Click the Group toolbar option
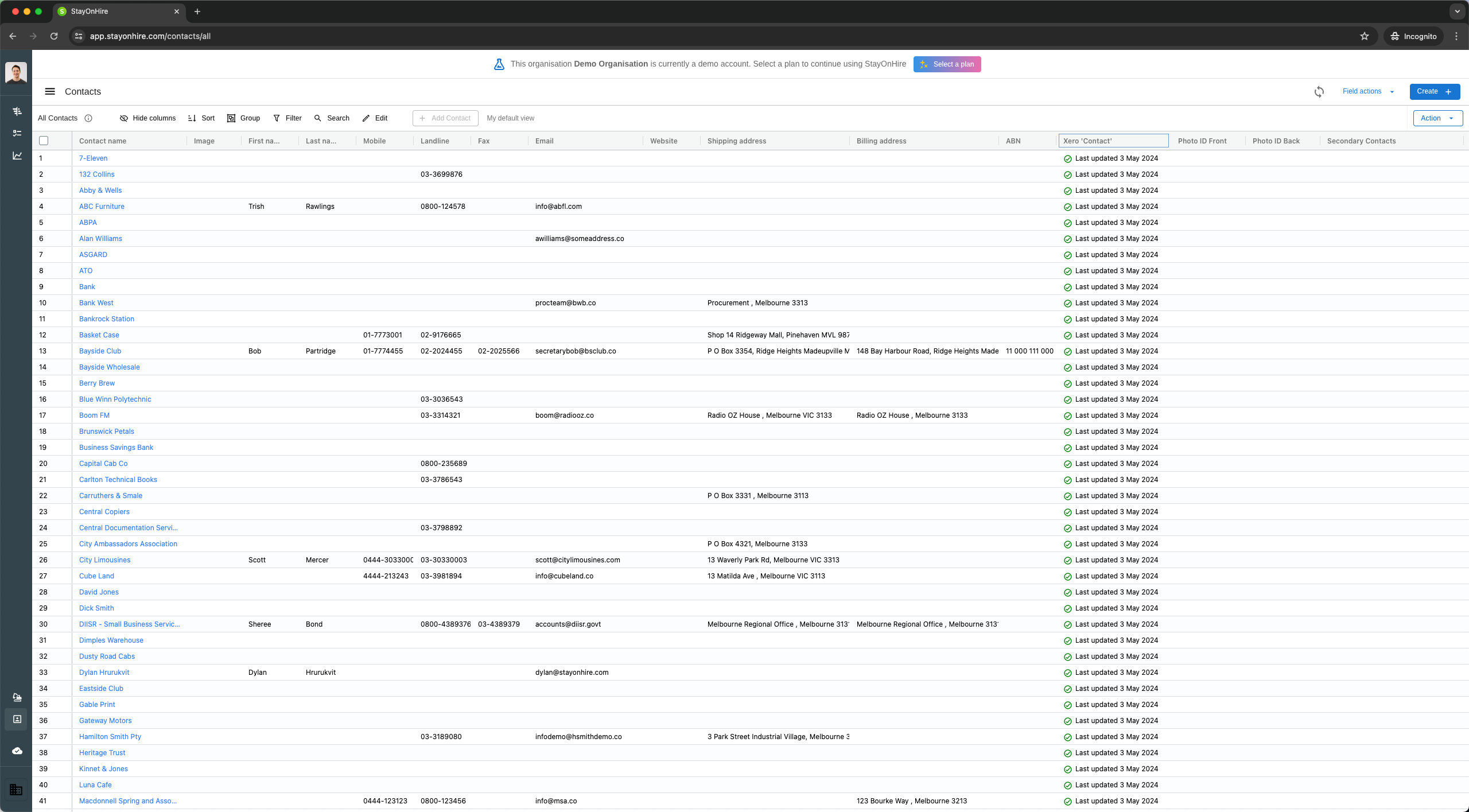This screenshot has width=1469, height=812. pyautogui.click(x=243, y=118)
